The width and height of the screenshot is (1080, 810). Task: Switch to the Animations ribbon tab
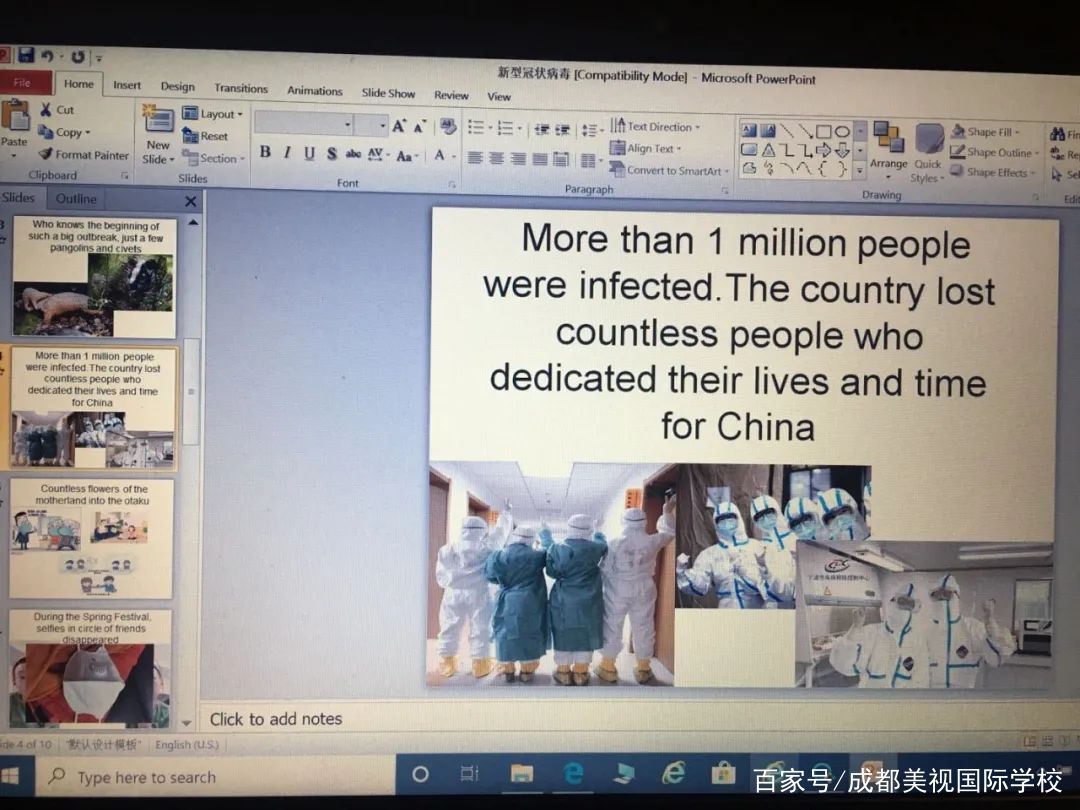point(315,91)
